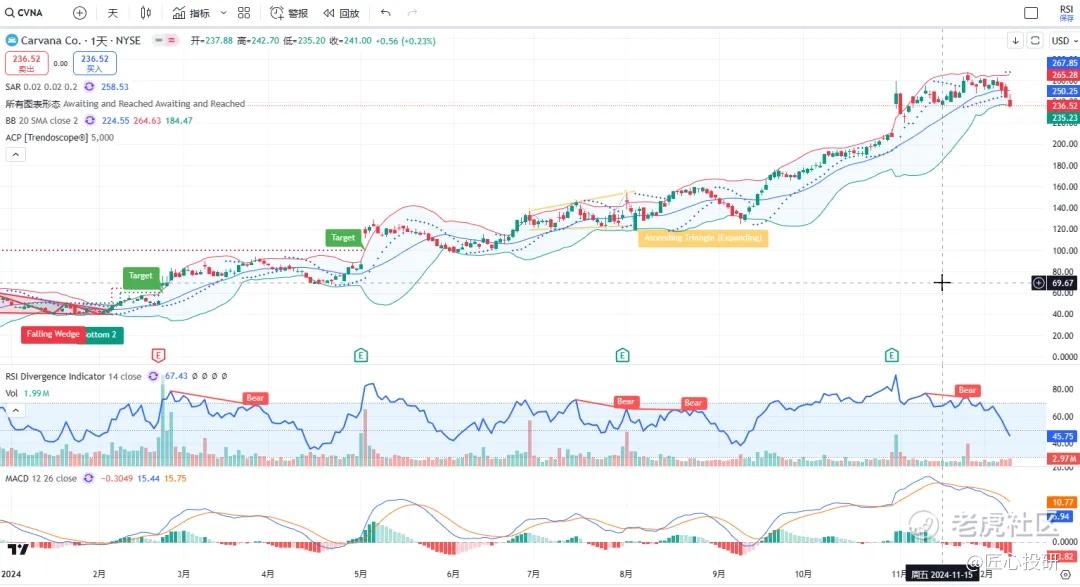The height and width of the screenshot is (587, 1080).
Task: Click the Bear label near August on RSI
Action: click(625, 402)
